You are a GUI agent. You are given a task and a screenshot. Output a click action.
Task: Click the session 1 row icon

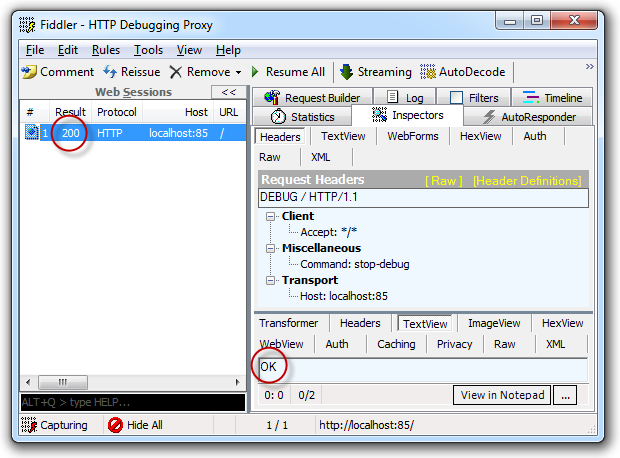(x=31, y=132)
